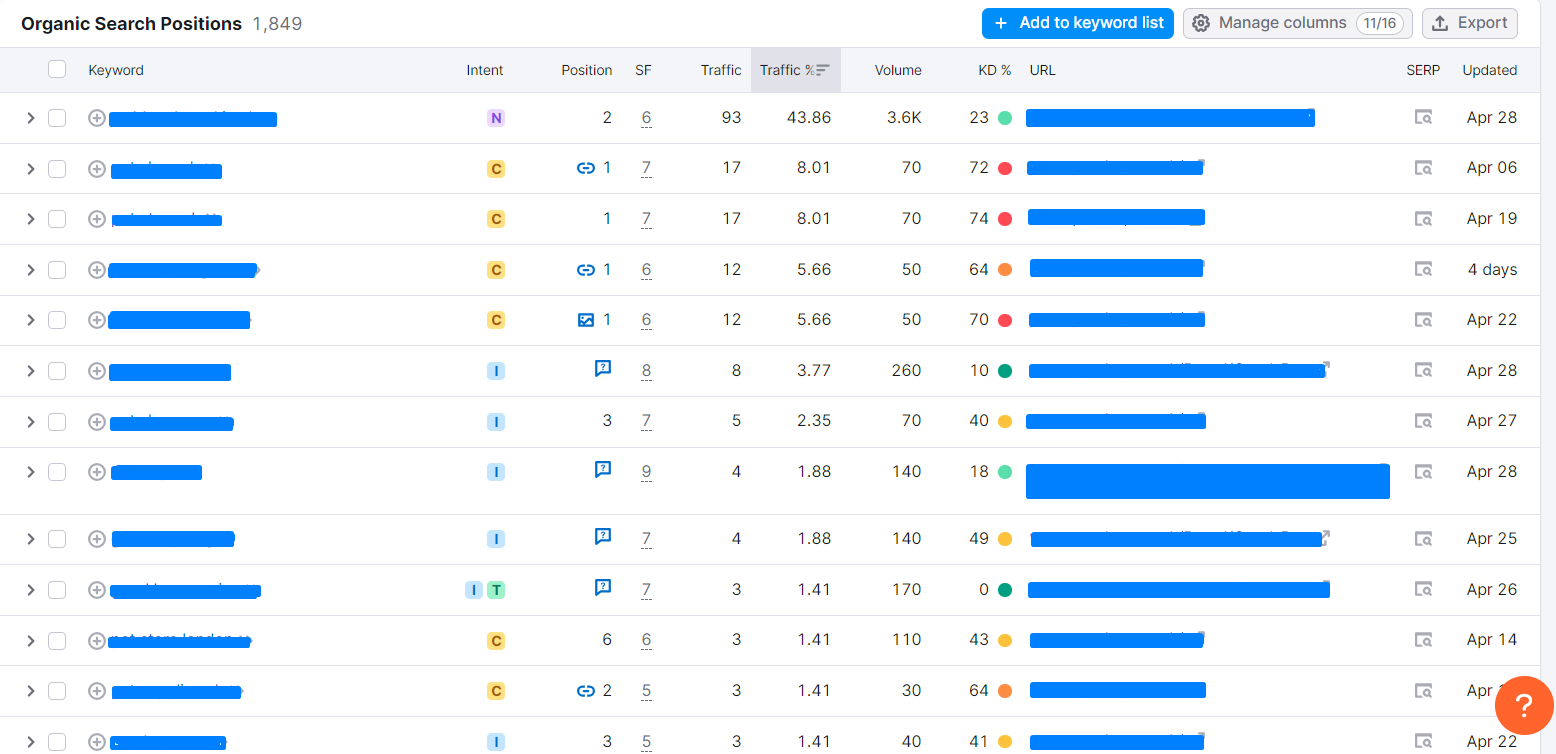Click add-keyword plus icon in KD 72 row
Image resolution: width=1556 pixels, height=754 pixels.
[x=97, y=169]
